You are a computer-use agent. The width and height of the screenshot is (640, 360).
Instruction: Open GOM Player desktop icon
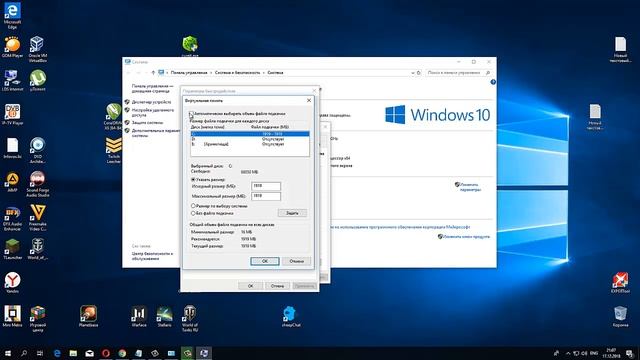pos(12,47)
